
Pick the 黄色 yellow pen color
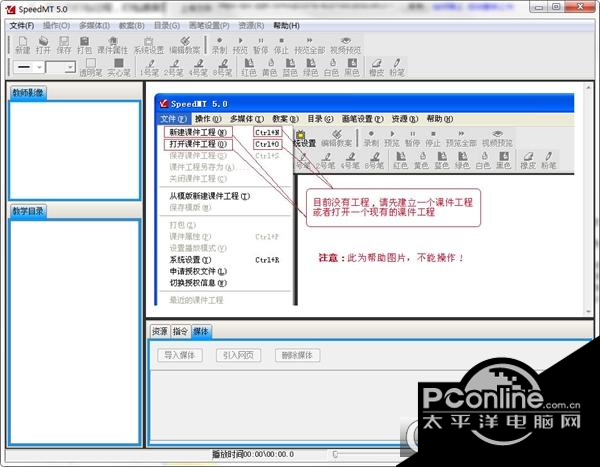click(270, 67)
